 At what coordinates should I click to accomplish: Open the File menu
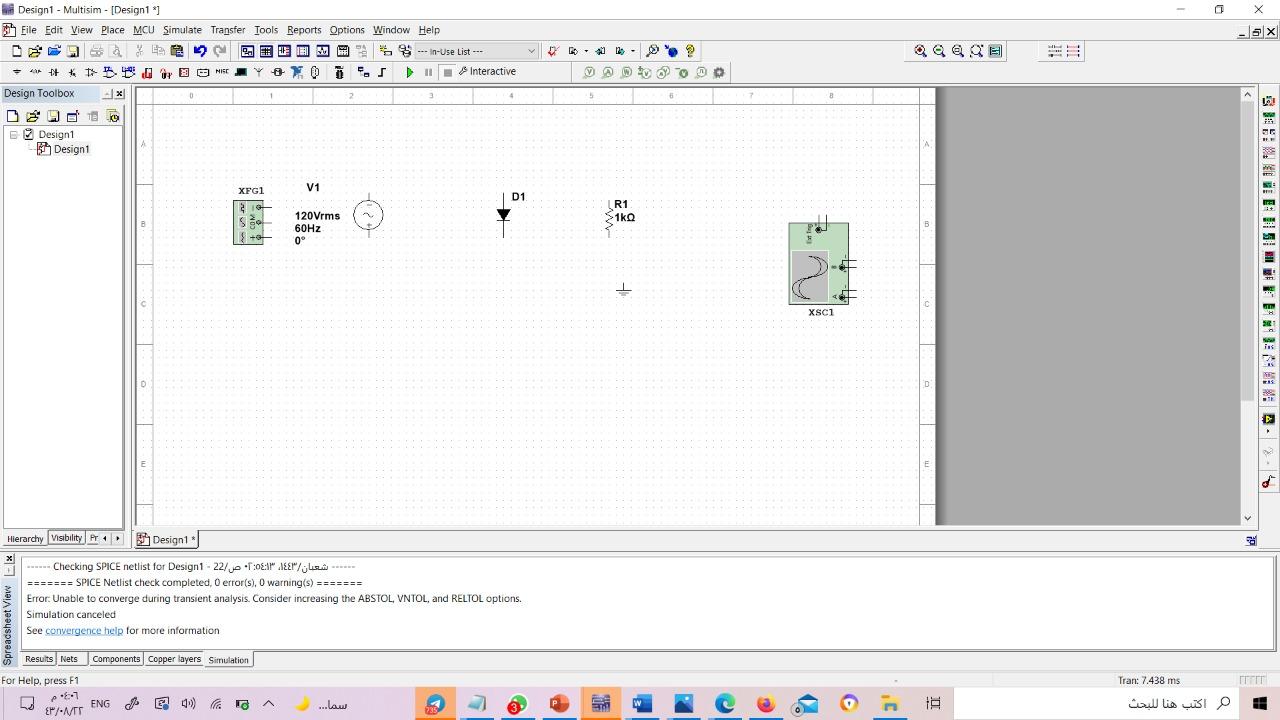click(29, 30)
